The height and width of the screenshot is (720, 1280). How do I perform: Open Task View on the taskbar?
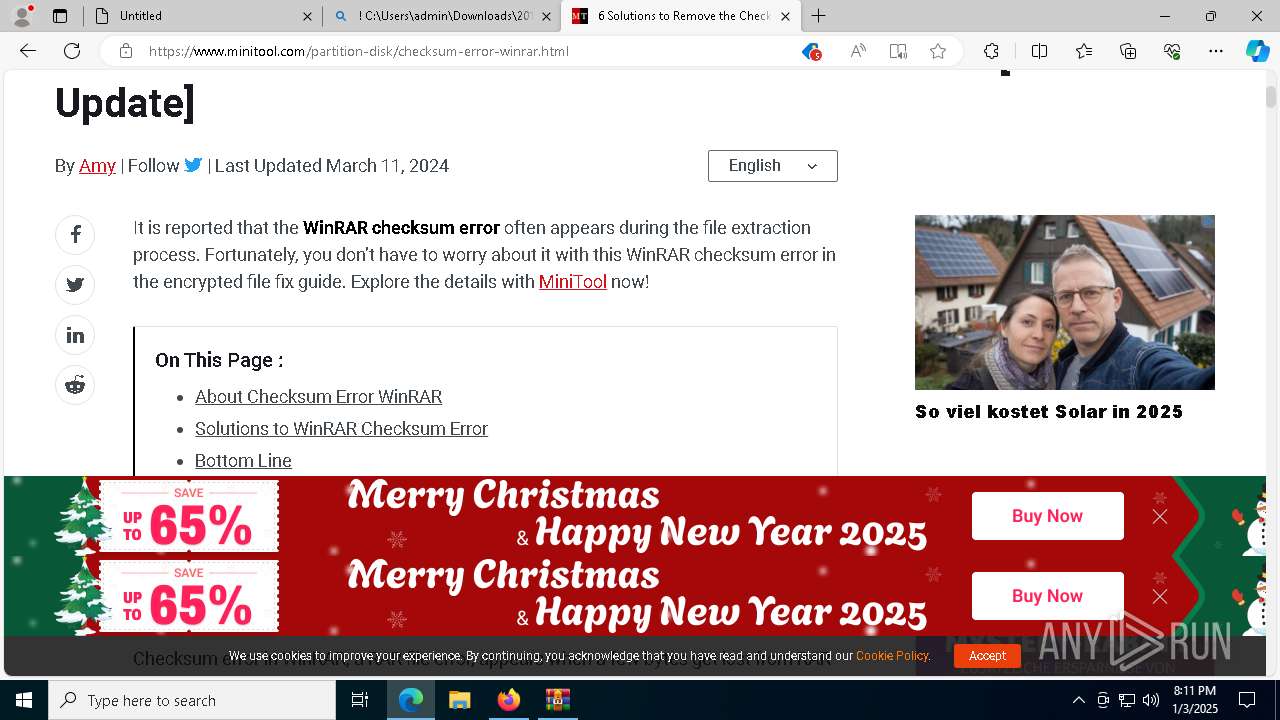(x=360, y=700)
